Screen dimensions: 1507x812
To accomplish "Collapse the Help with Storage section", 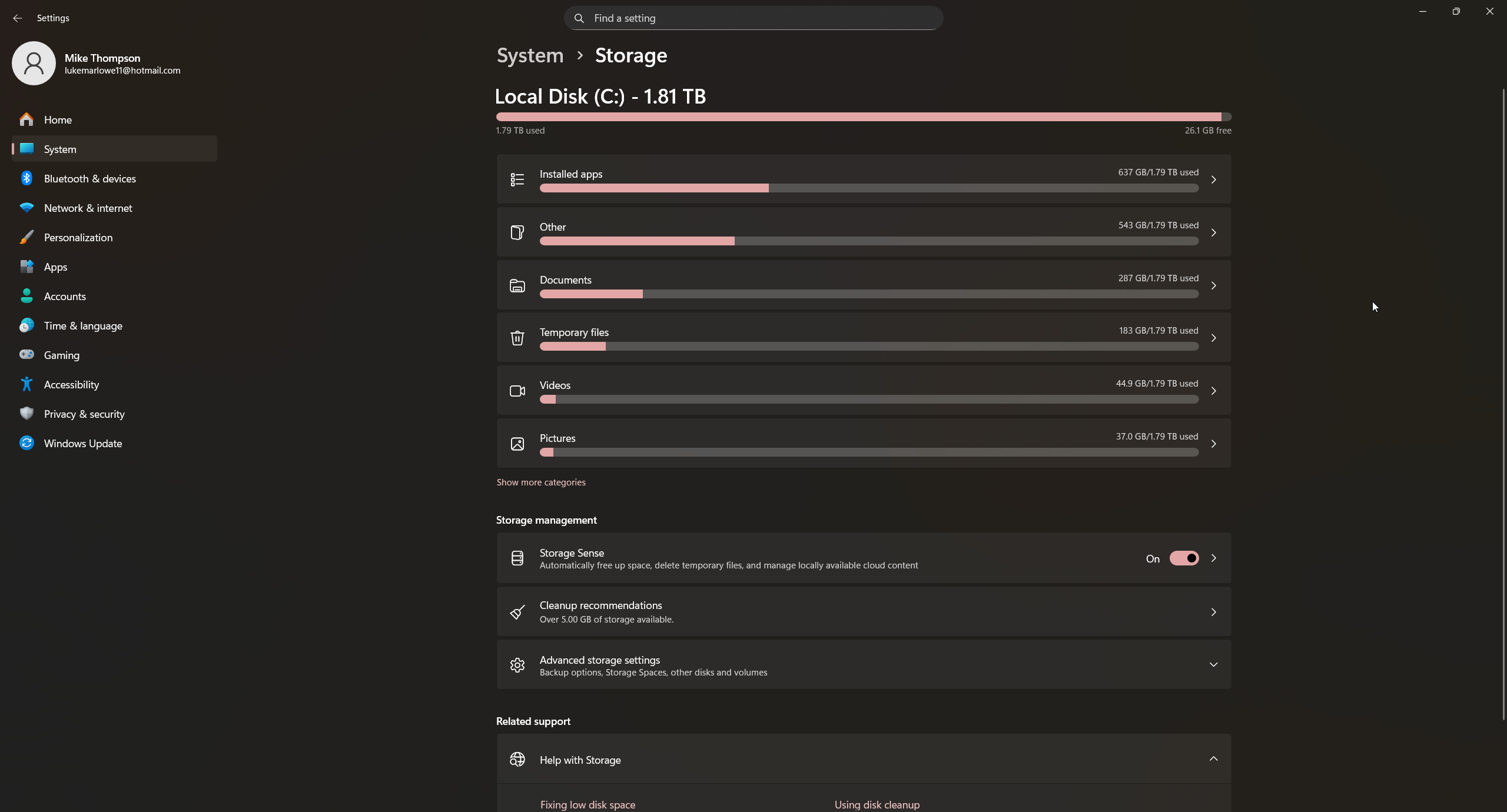I will pyautogui.click(x=1213, y=759).
